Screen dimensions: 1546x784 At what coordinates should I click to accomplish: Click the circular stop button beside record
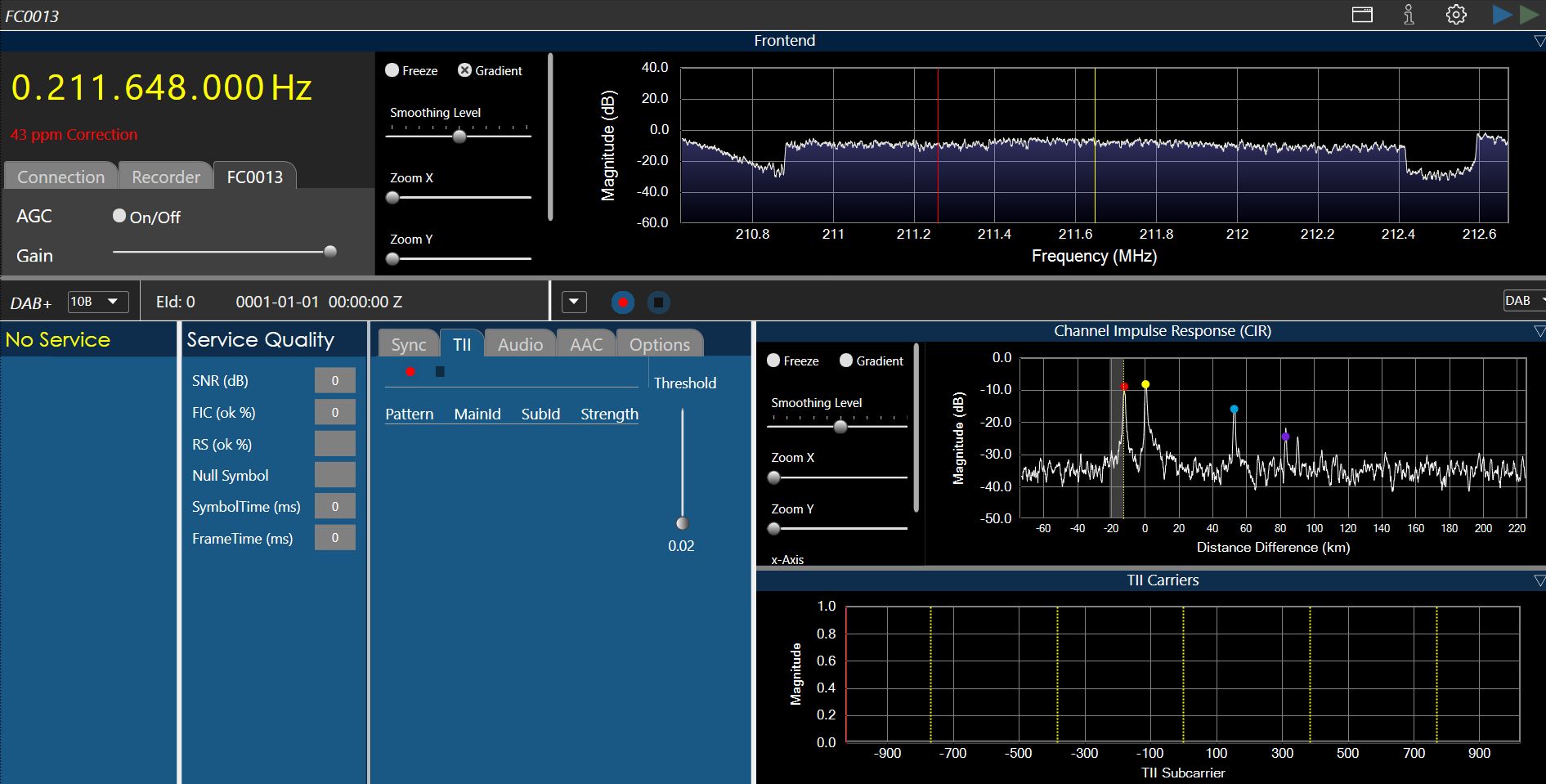coord(658,302)
